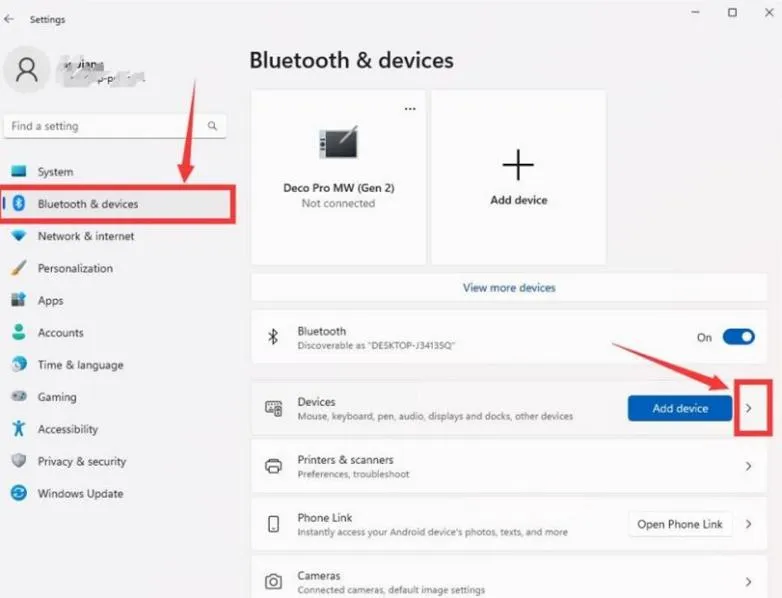Click the user profile avatar
This screenshot has height=598, width=782.
27,69
